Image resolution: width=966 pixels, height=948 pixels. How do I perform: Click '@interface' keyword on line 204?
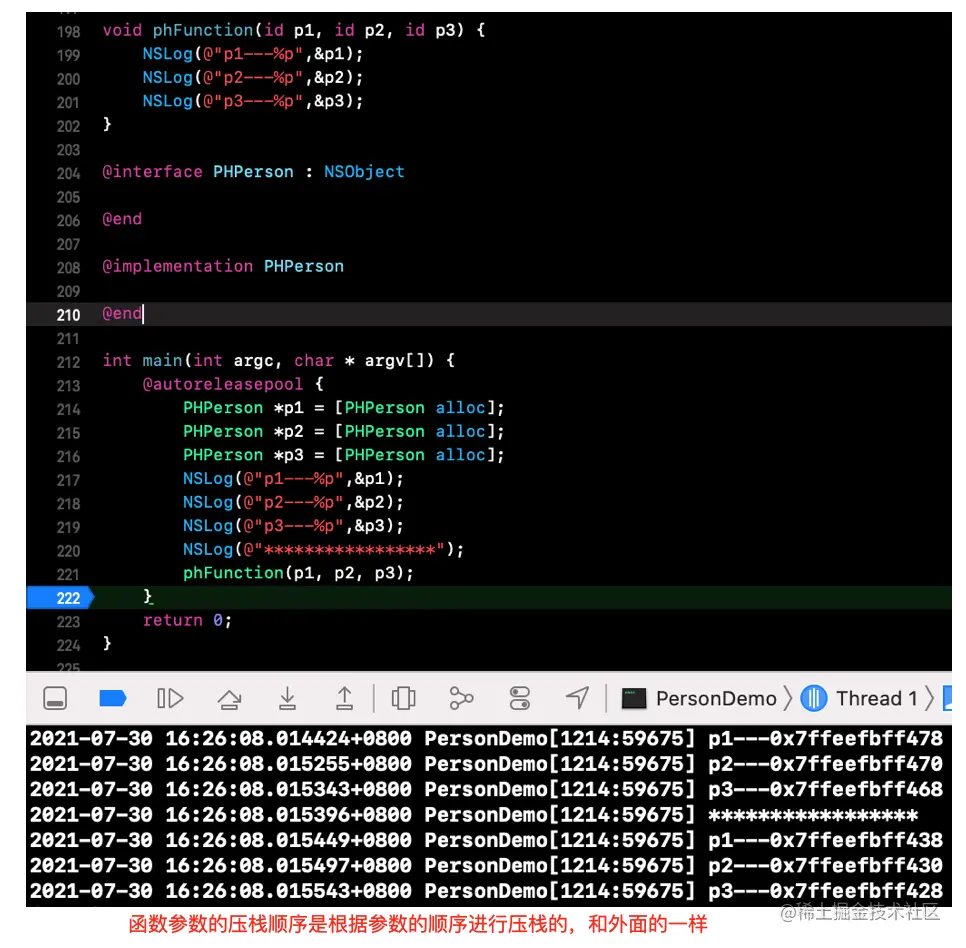tap(152, 172)
